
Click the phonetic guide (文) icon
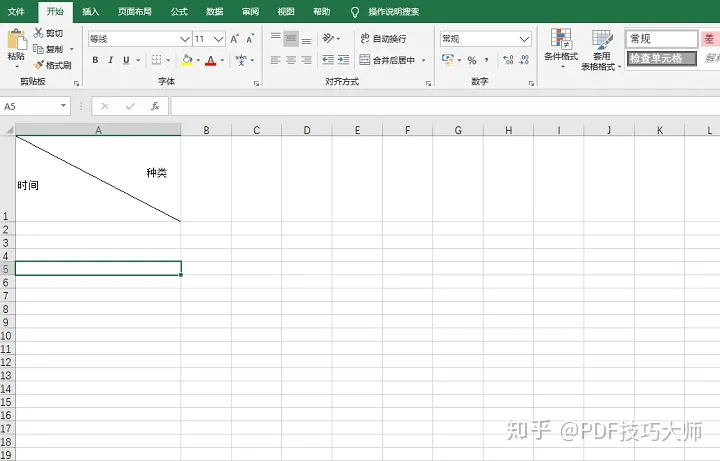pos(241,60)
